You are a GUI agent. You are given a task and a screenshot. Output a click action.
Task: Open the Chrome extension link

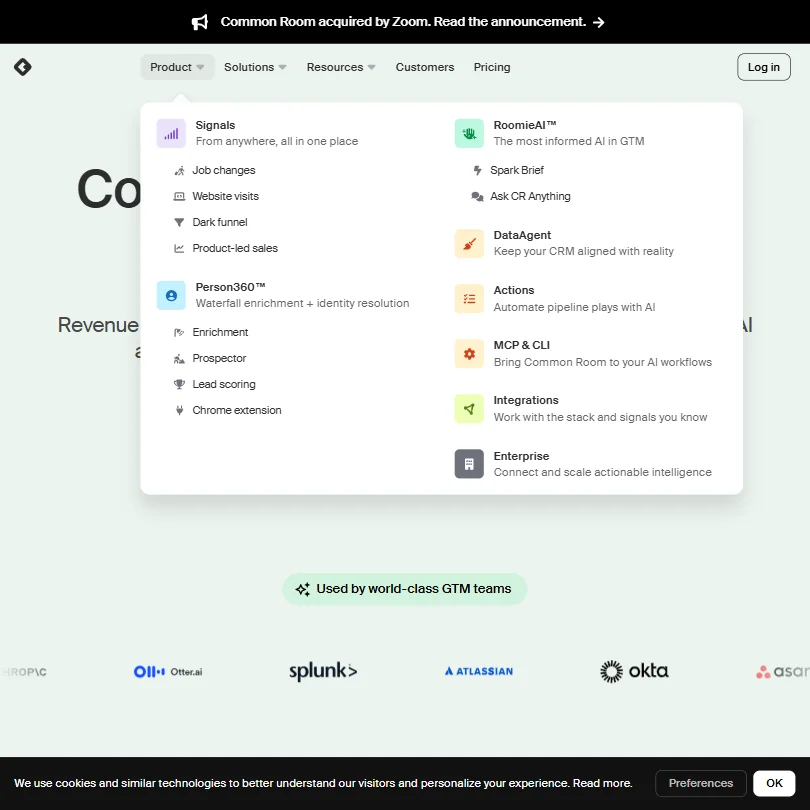(x=237, y=410)
